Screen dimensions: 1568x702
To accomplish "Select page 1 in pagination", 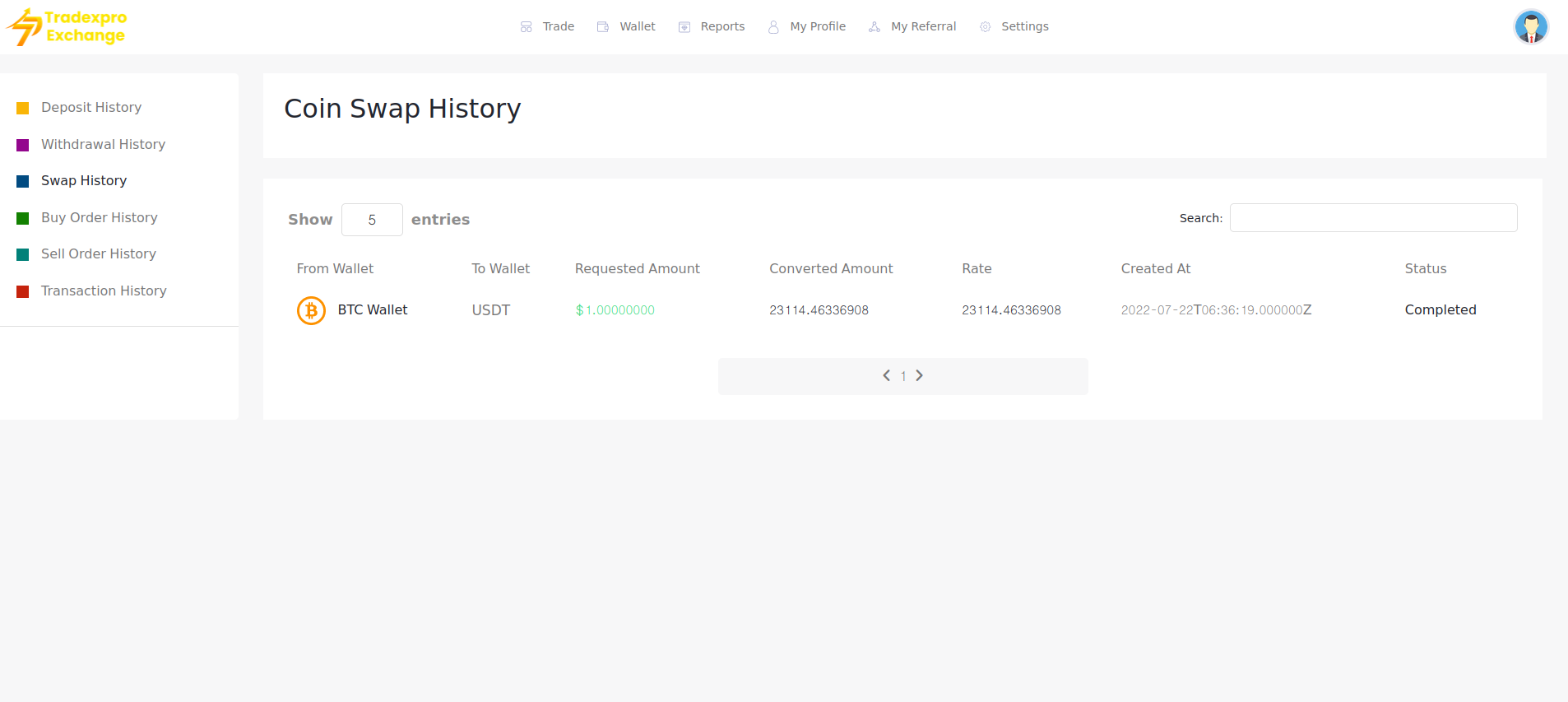I will [903, 376].
